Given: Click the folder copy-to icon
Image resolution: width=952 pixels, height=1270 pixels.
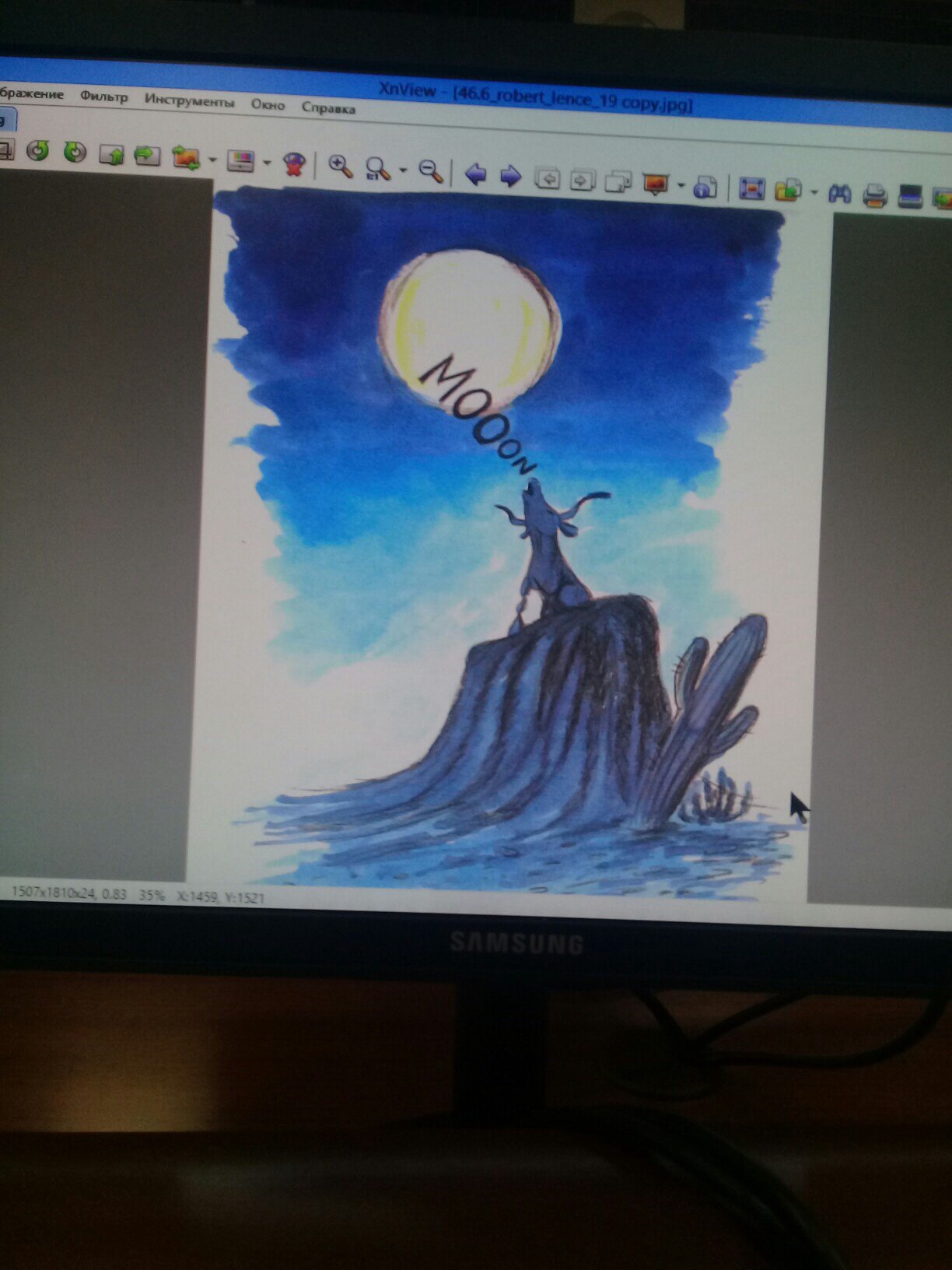Looking at the screenshot, I should pyautogui.click(x=787, y=190).
